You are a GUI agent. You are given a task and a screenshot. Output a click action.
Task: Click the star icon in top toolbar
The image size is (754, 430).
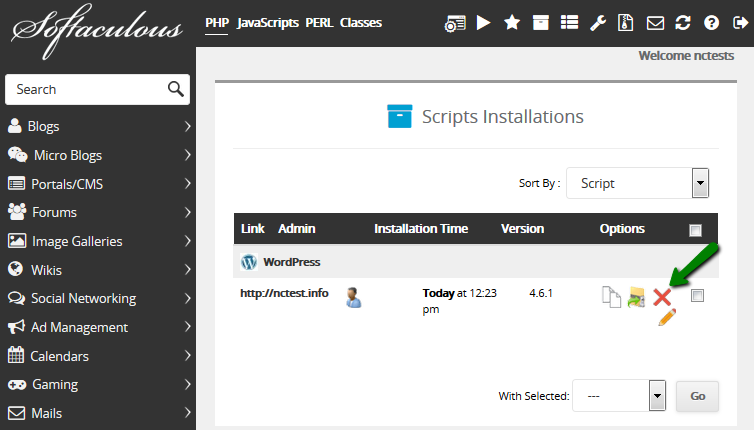click(512, 23)
